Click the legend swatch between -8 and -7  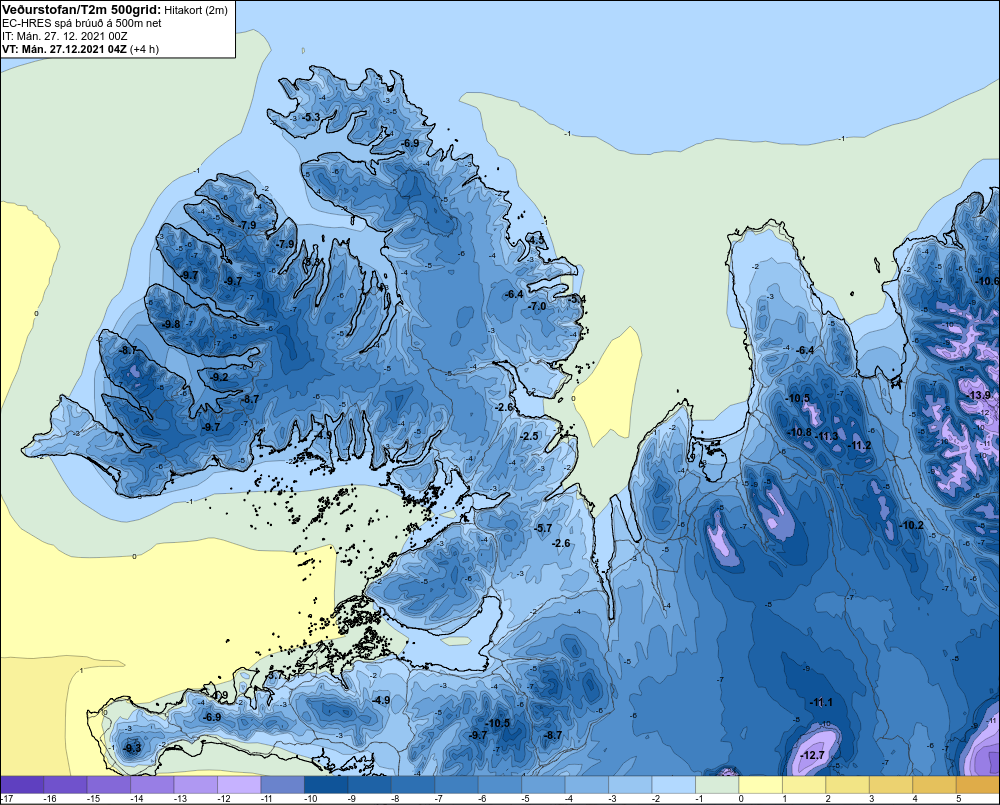[413, 785]
